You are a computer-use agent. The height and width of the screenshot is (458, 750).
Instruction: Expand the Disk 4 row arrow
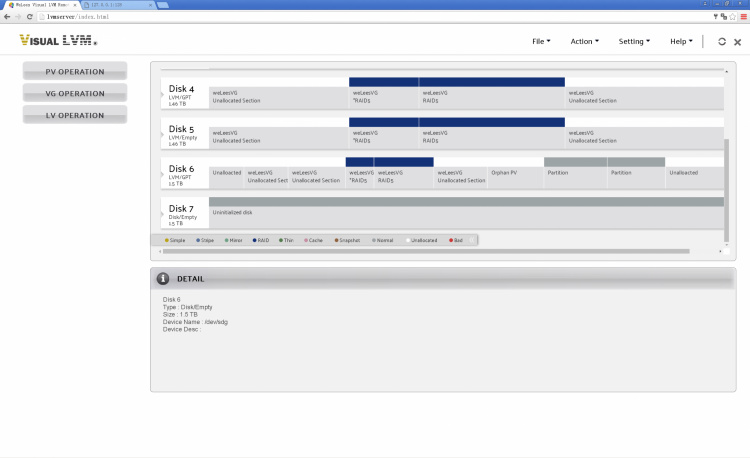pos(162,95)
